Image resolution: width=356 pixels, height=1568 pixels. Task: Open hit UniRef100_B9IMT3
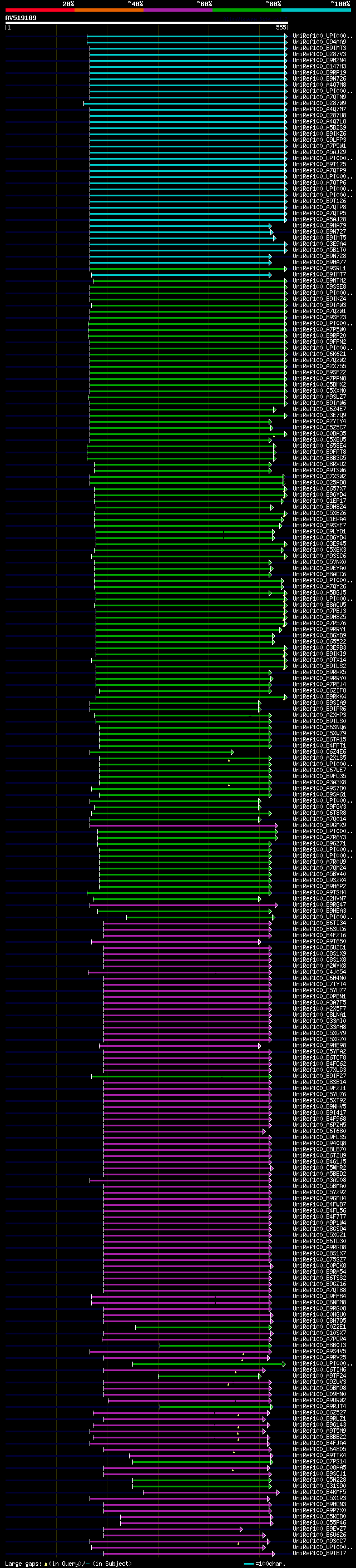click(319, 48)
